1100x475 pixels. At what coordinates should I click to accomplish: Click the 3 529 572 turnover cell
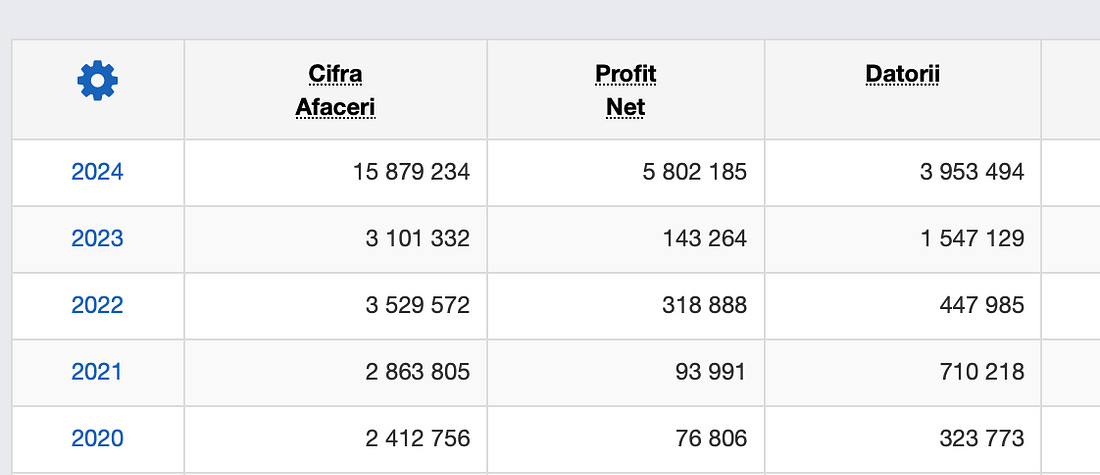point(418,305)
